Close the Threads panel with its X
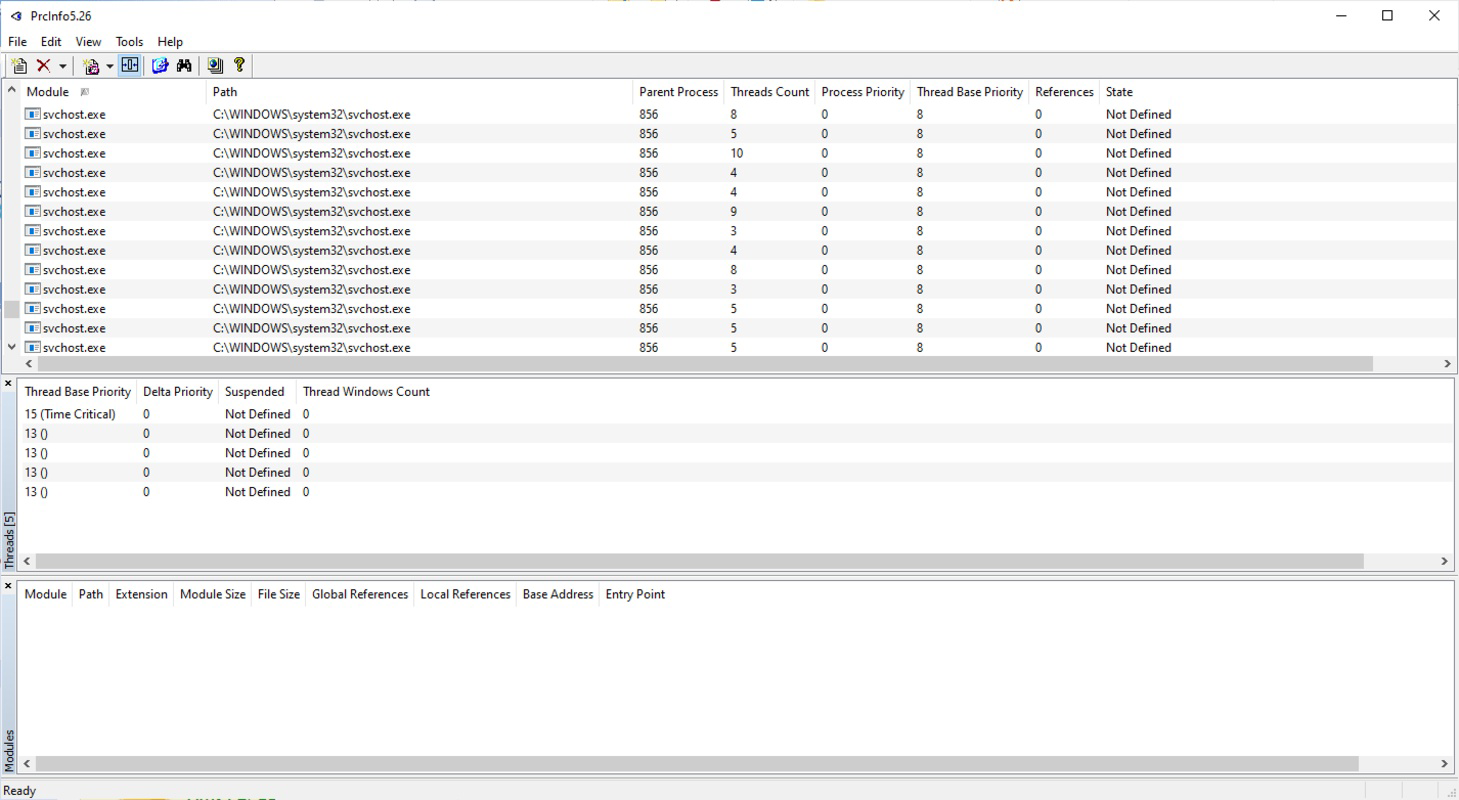This screenshot has width=1459, height=800. coord(8,384)
